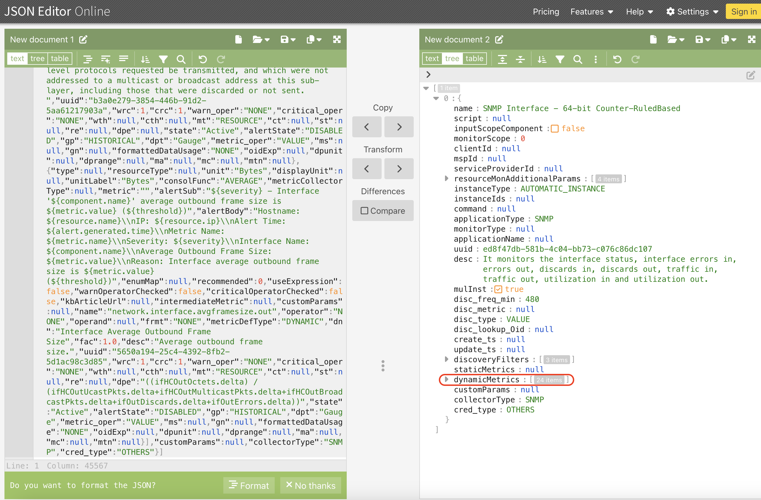Expand the resourceMonAdditionalParams node
761x500 pixels.
click(x=446, y=179)
